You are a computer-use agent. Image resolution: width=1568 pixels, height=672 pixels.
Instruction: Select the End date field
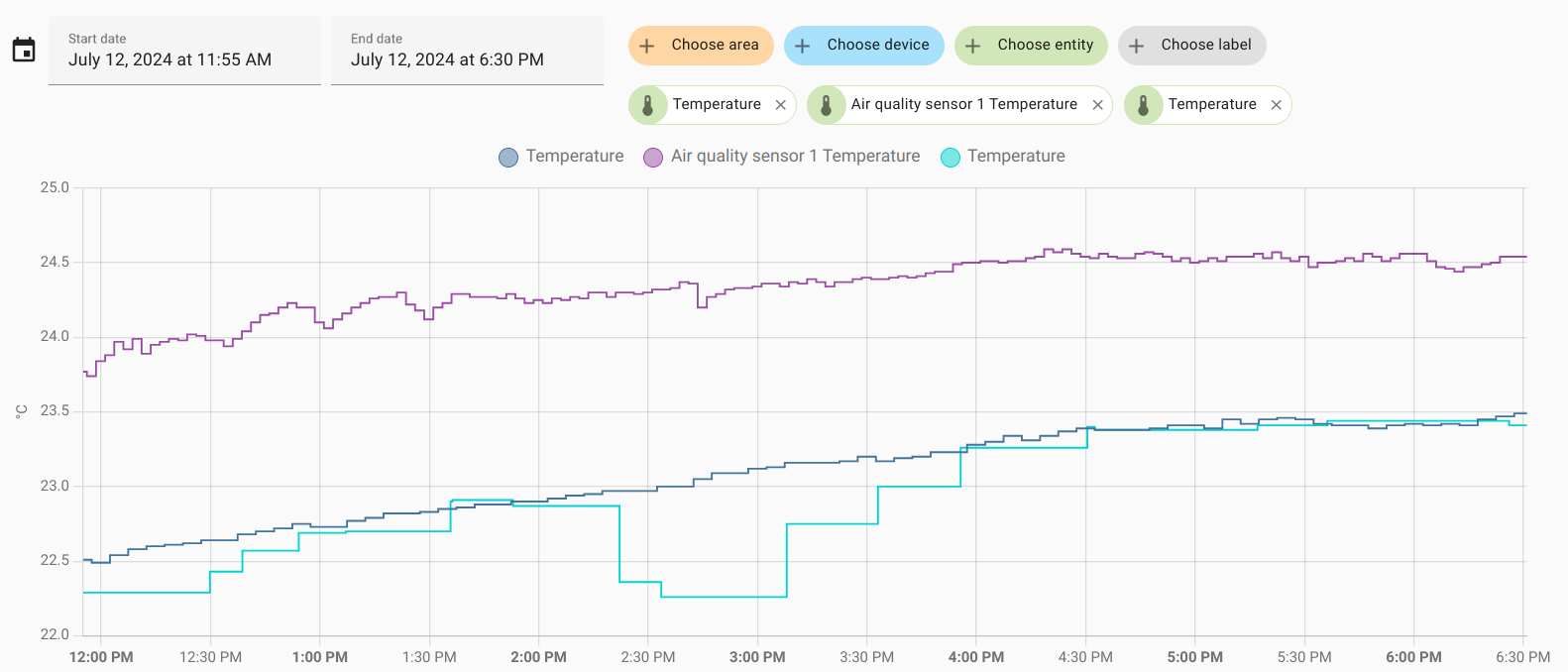(467, 51)
